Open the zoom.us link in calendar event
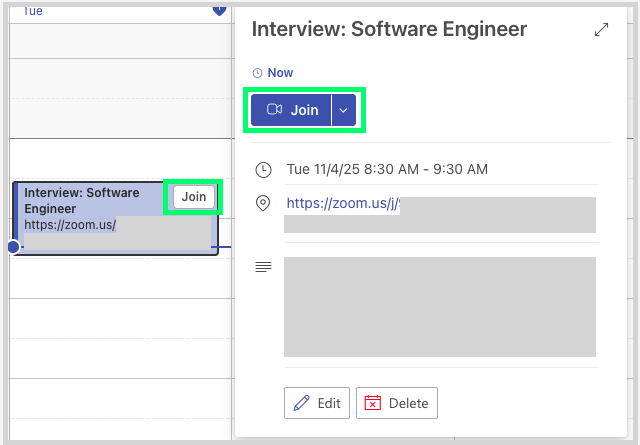Viewport: 640px width, 445px height. 70,225
